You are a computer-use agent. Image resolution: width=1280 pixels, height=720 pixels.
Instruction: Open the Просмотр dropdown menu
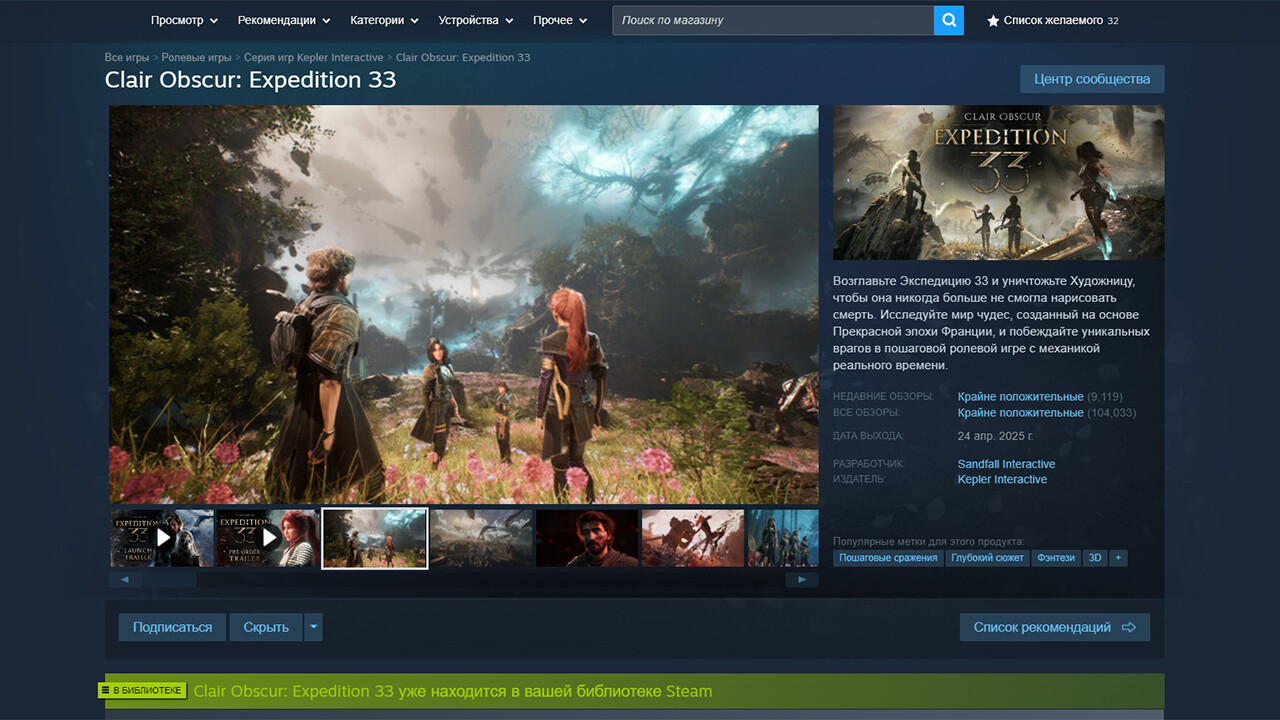coord(184,20)
